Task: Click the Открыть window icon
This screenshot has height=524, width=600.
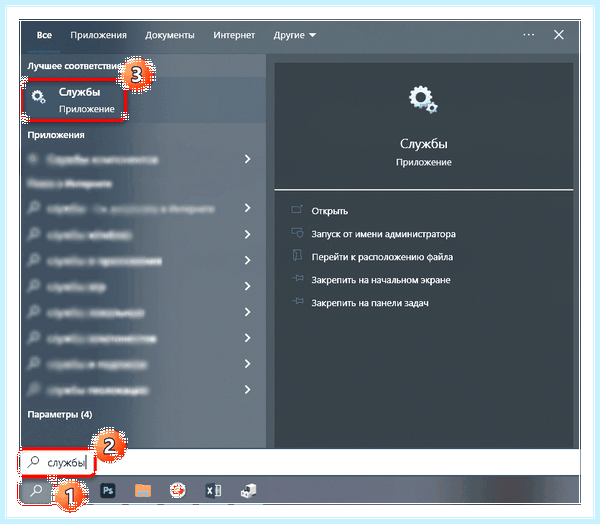Action: point(297,210)
